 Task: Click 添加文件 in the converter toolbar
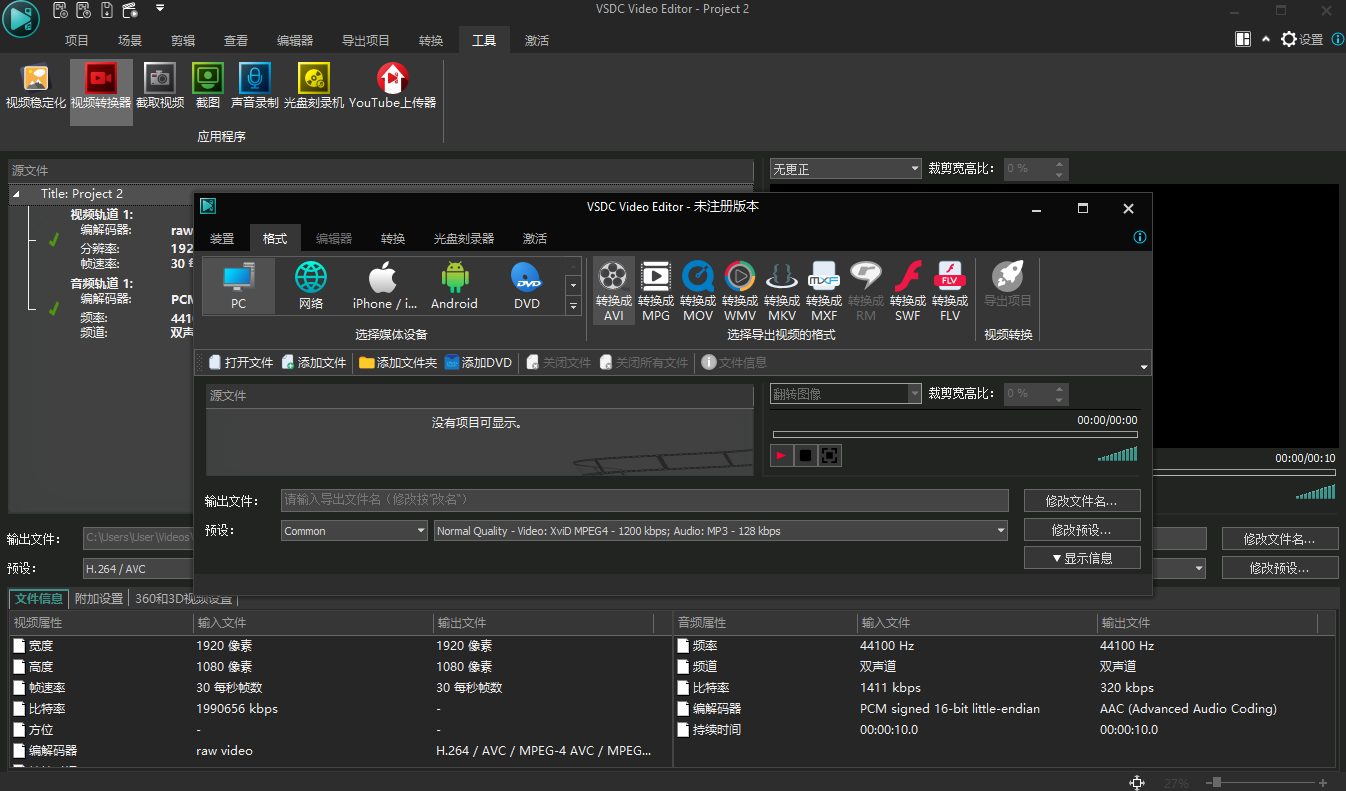point(314,362)
